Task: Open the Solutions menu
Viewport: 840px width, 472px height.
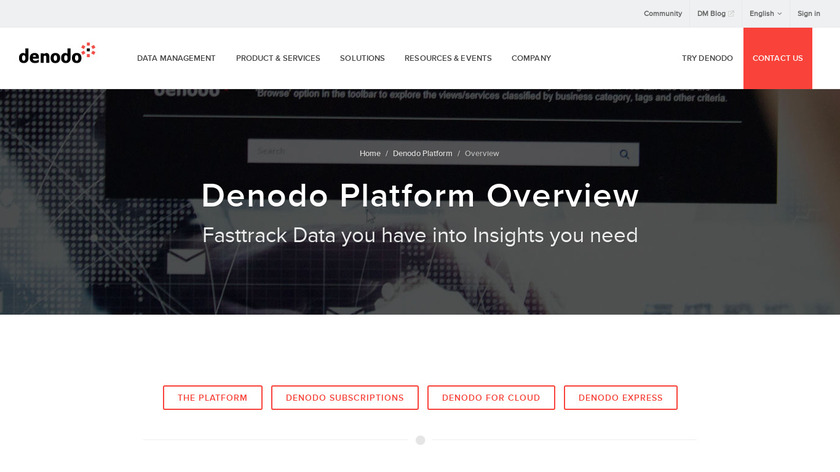Action: click(x=362, y=58)
